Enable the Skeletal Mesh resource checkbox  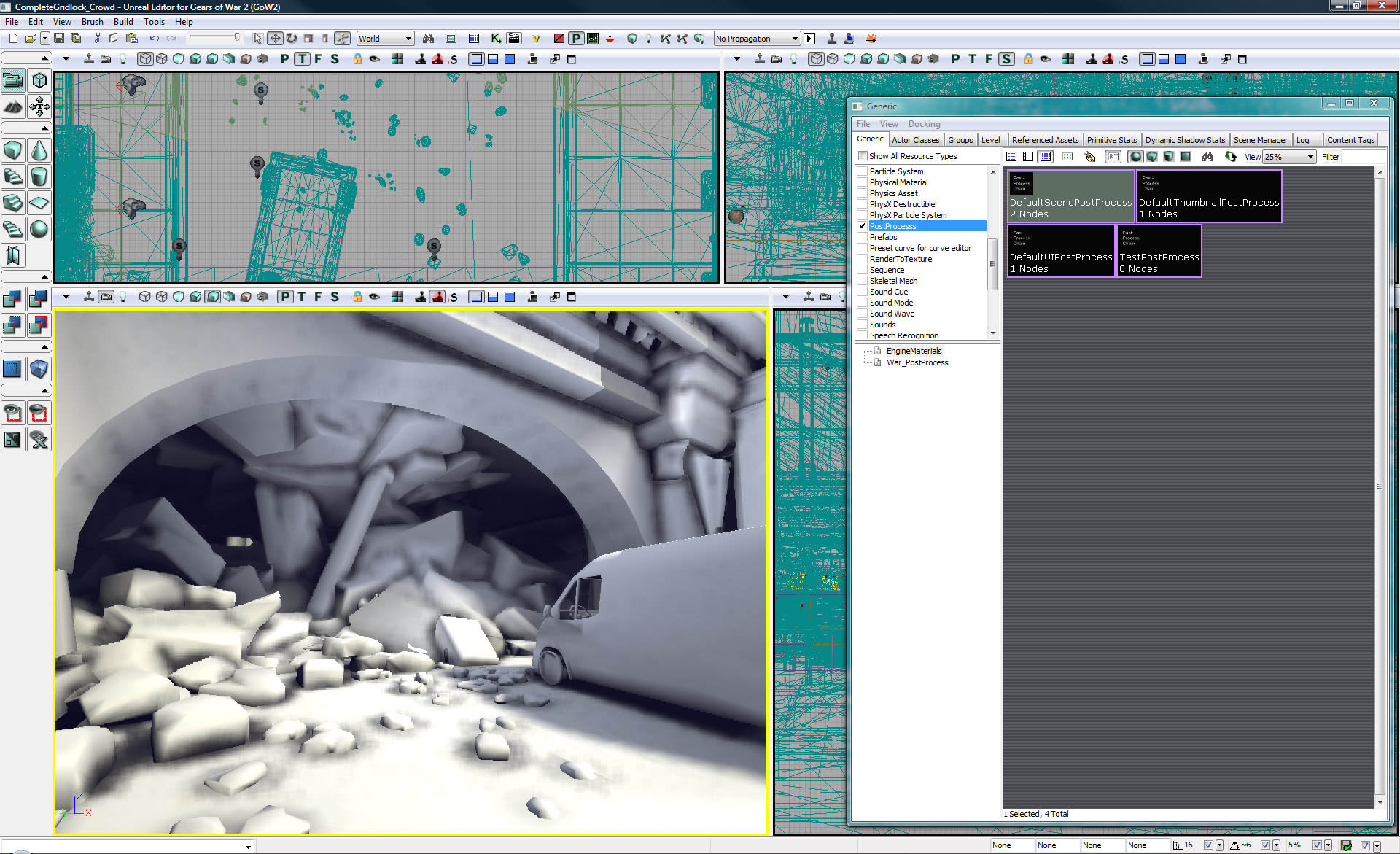point(863,281)
